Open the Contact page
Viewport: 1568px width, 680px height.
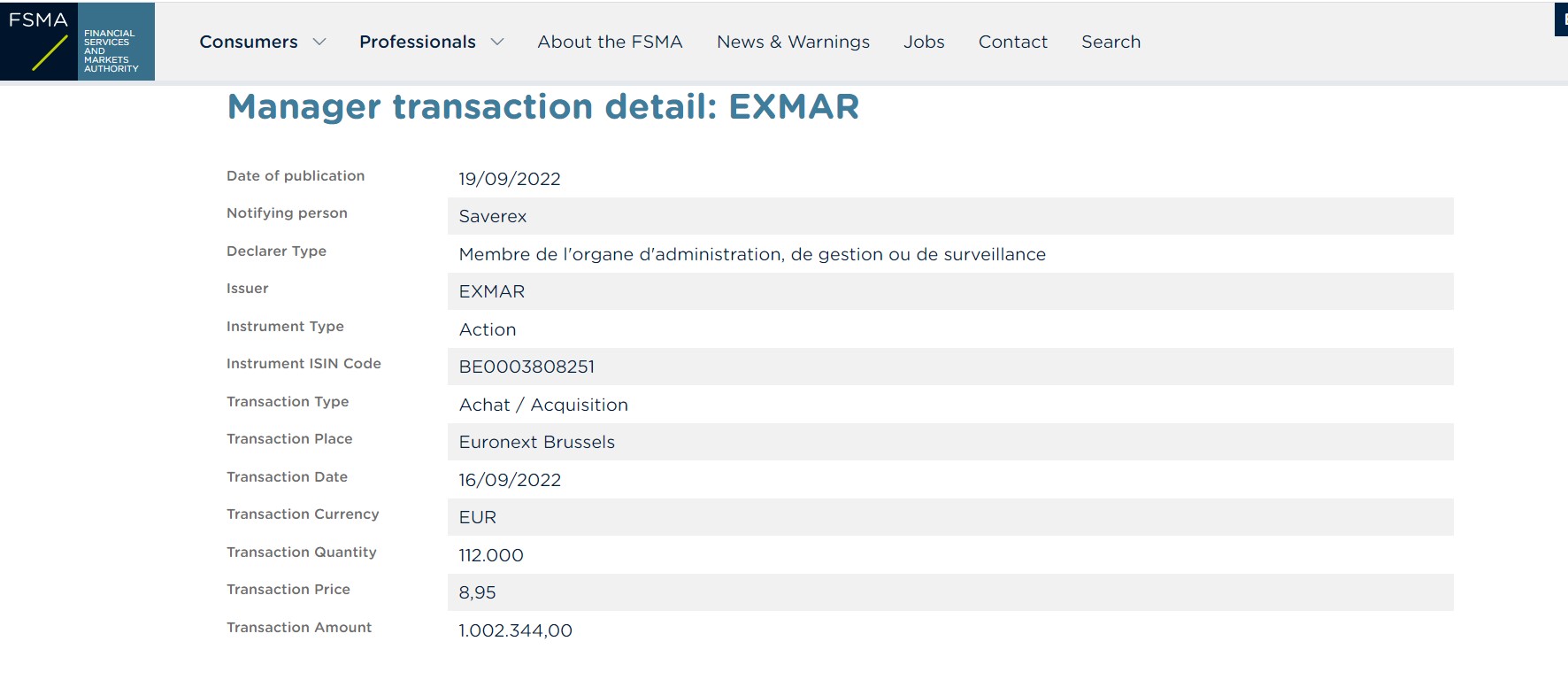pos(1012,42)
